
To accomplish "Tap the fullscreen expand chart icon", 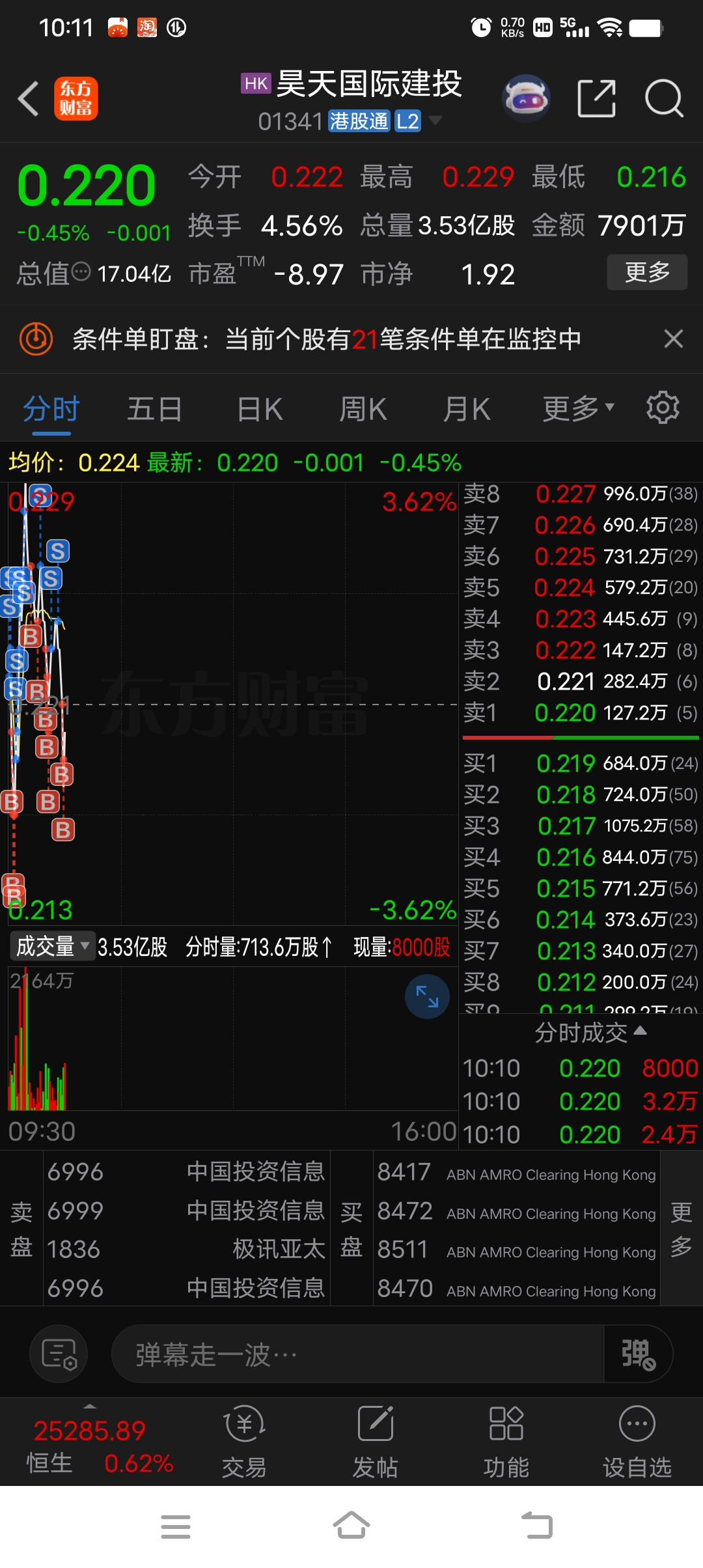I will [427, 996].
